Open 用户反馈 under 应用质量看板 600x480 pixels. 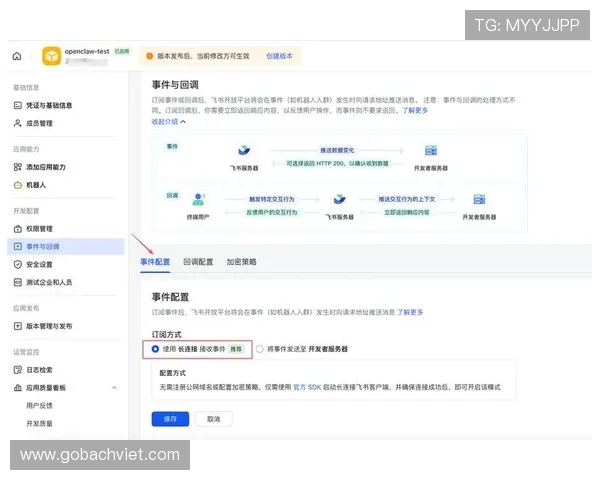[x=39, y=405]
